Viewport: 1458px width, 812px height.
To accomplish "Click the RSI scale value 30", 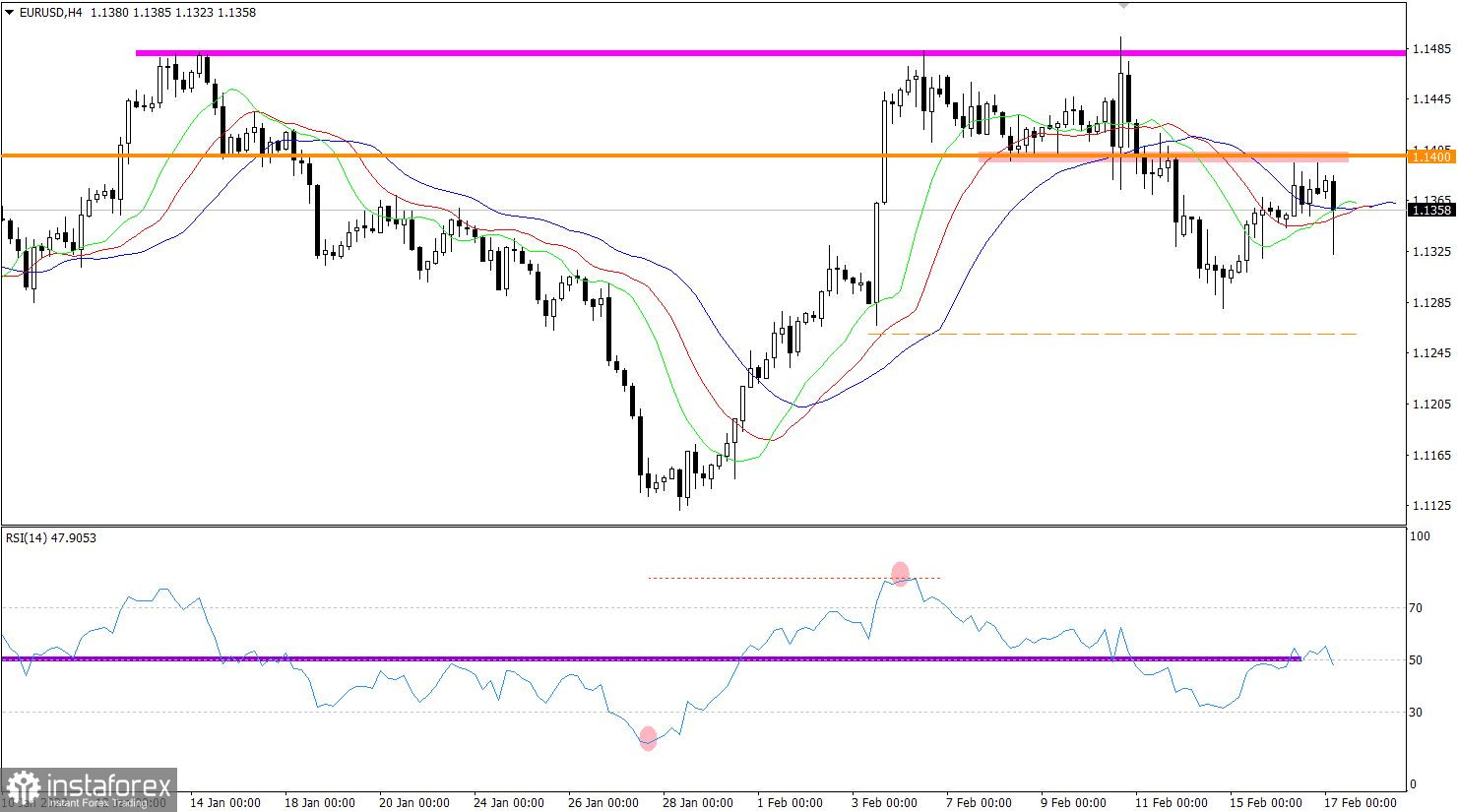I will pyautogui.click(x=1416, y=712).
